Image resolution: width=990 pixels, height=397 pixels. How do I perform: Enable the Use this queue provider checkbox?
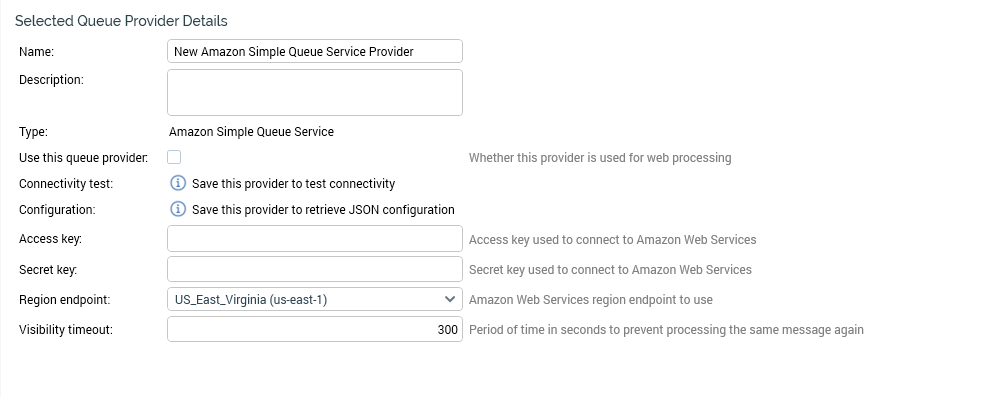pyautogui.click(x=174, y=157)
